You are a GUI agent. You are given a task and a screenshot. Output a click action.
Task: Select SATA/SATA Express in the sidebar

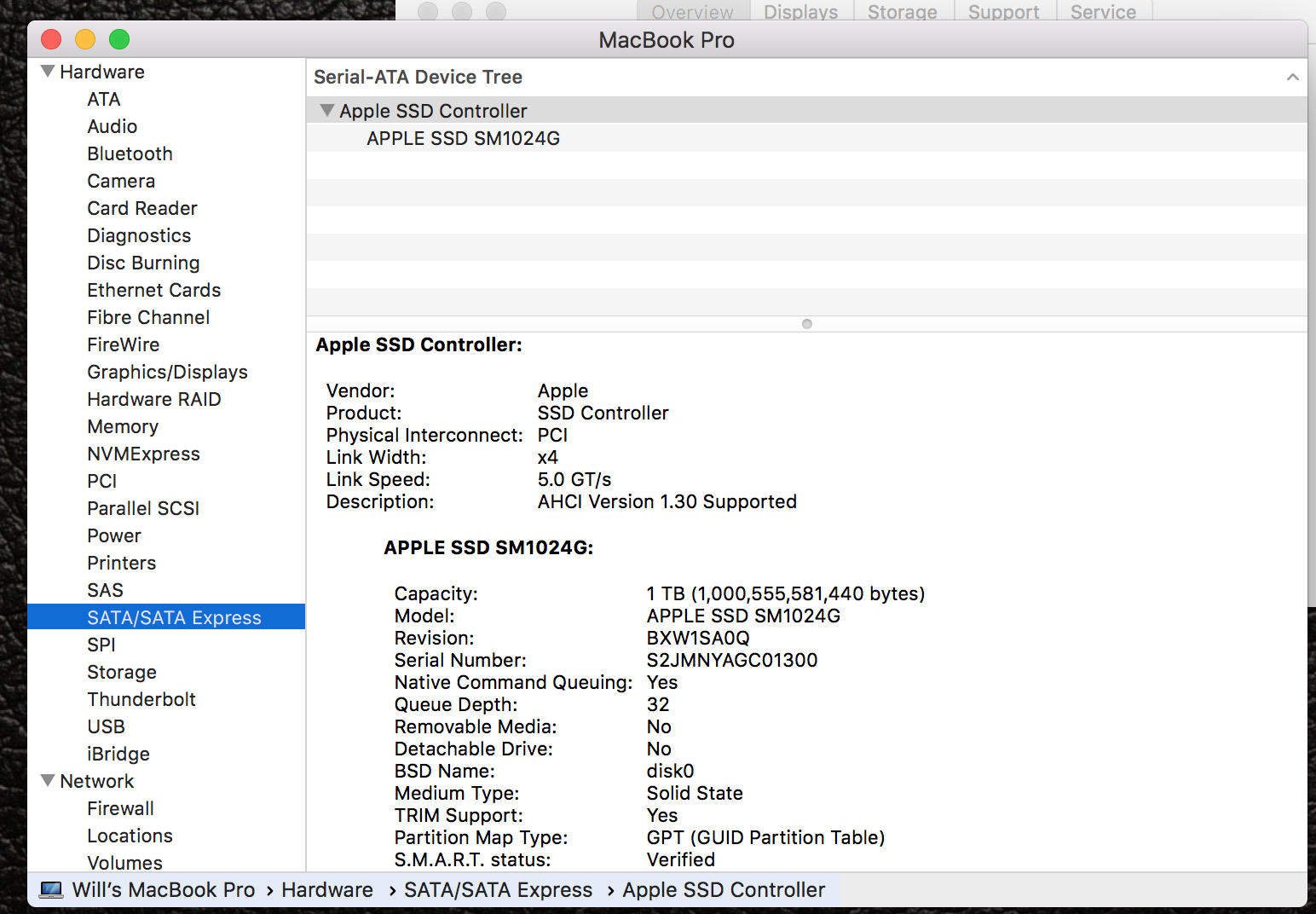166,617
